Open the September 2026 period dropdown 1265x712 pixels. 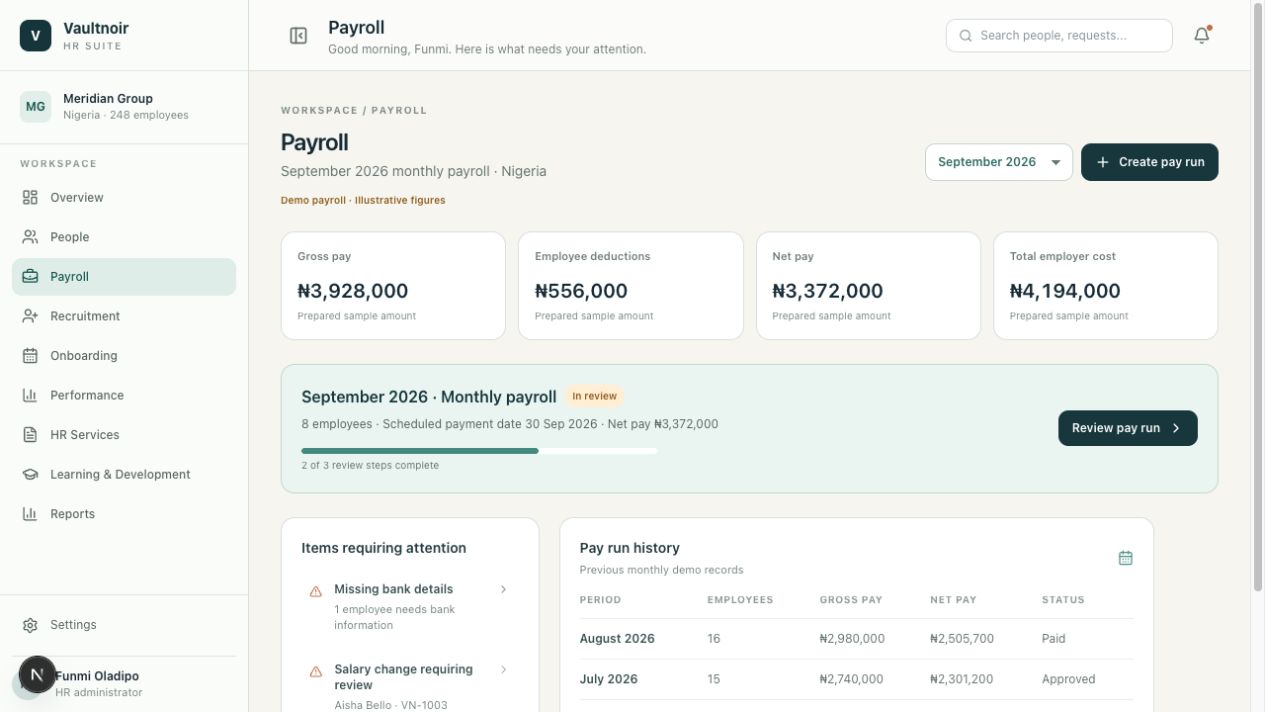coord(998,162)
